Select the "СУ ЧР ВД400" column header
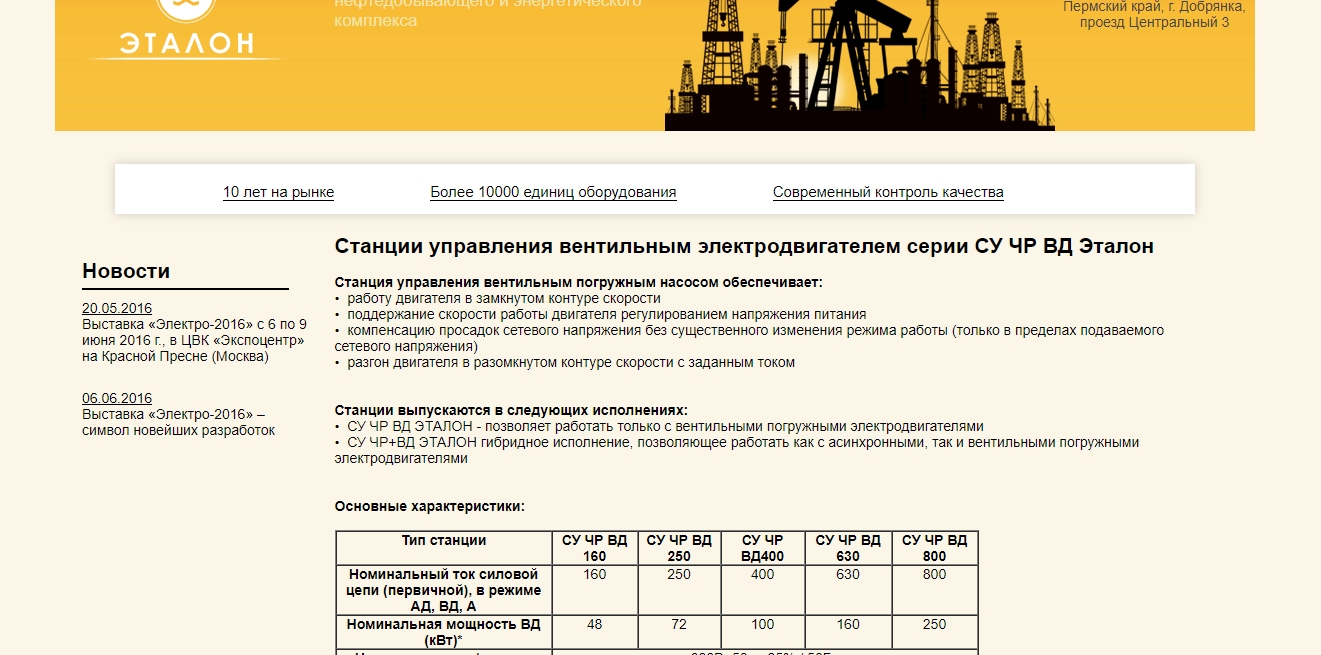Image resolution: width=1321 pixels, height=655 pixels. 763,548
